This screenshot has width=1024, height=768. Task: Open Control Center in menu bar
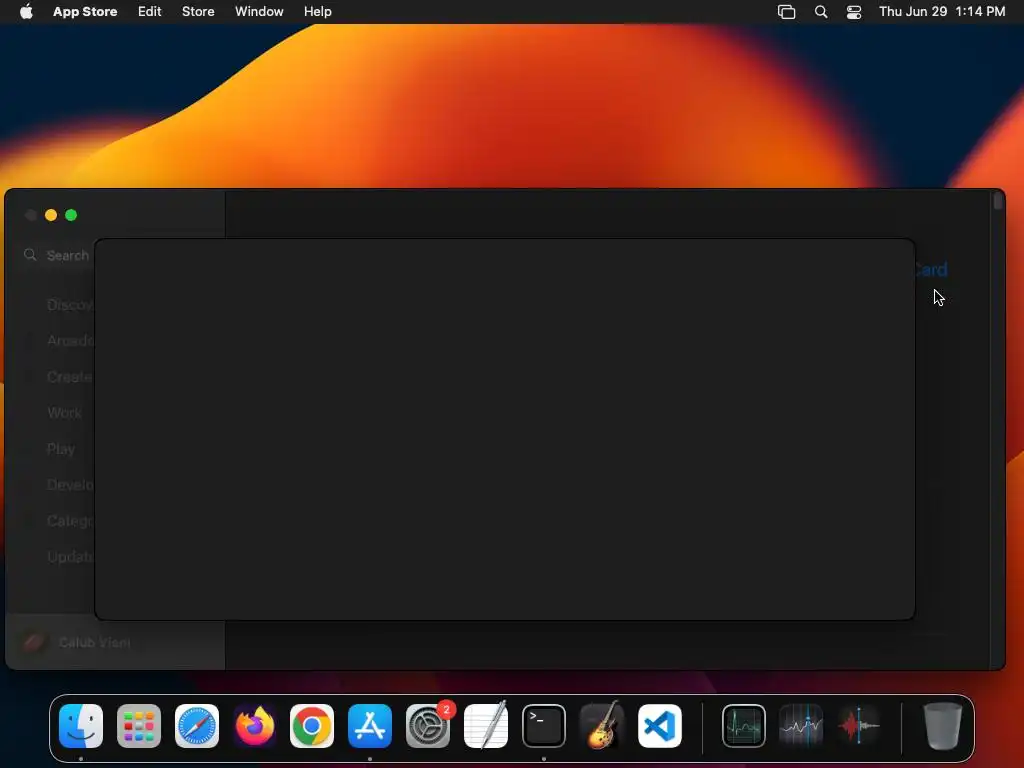pos(854,12)
